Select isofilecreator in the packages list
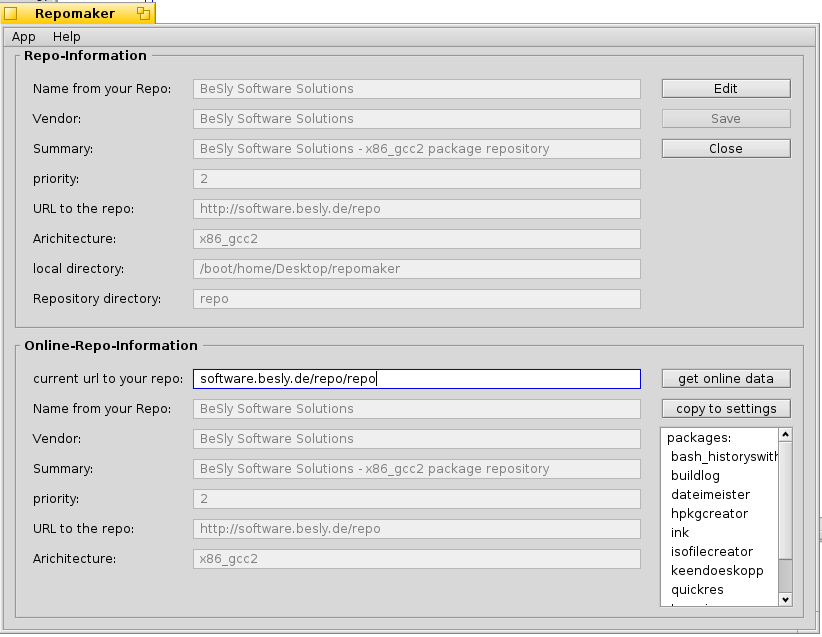The height and width of the screenshot is (637, 822). 711,552
